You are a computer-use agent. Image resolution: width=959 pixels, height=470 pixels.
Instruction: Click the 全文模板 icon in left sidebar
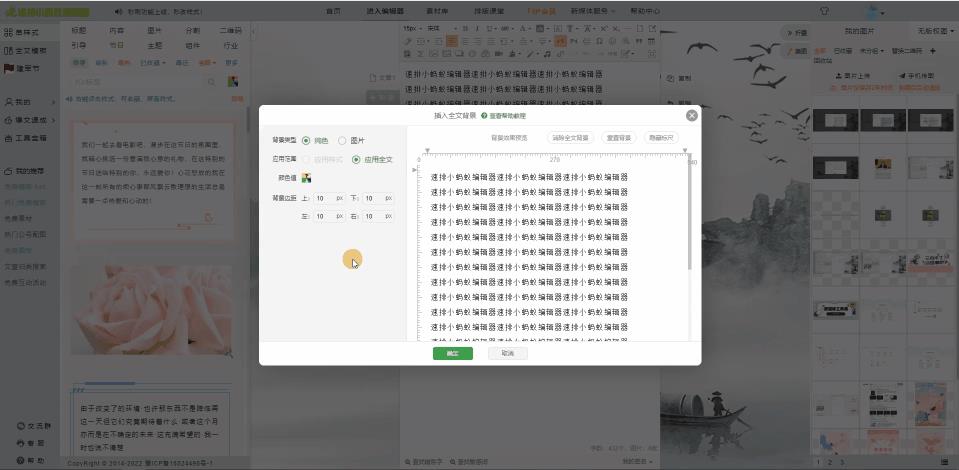pos(9,50)
